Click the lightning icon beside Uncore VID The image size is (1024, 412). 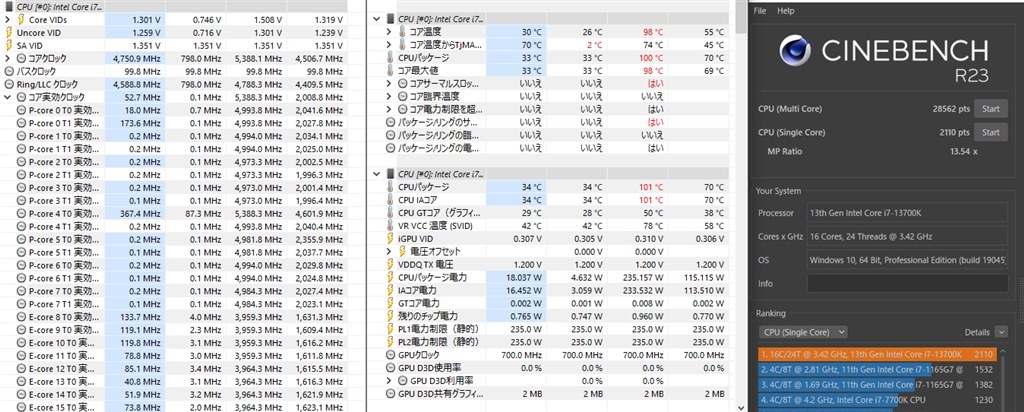click(x=9, y=33)
